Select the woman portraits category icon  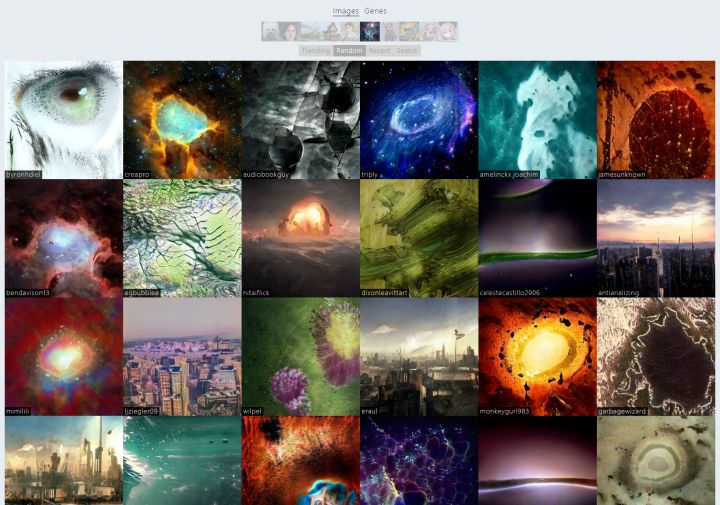291,32
